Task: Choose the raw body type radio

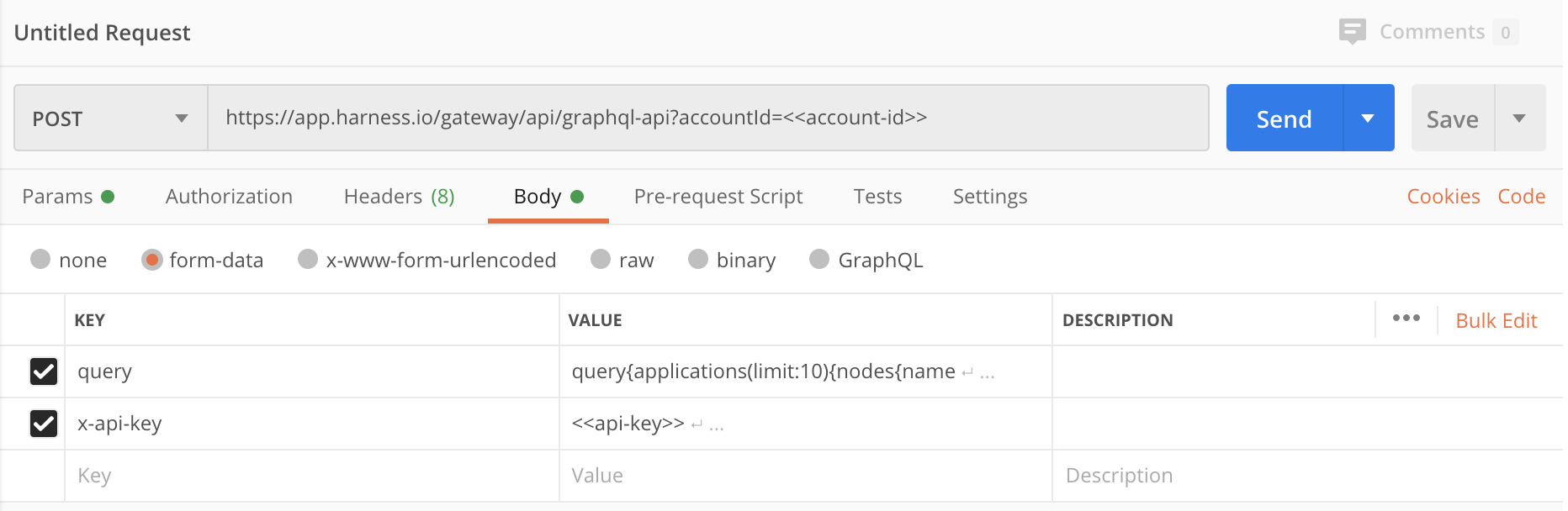Action: coord(601,259)
